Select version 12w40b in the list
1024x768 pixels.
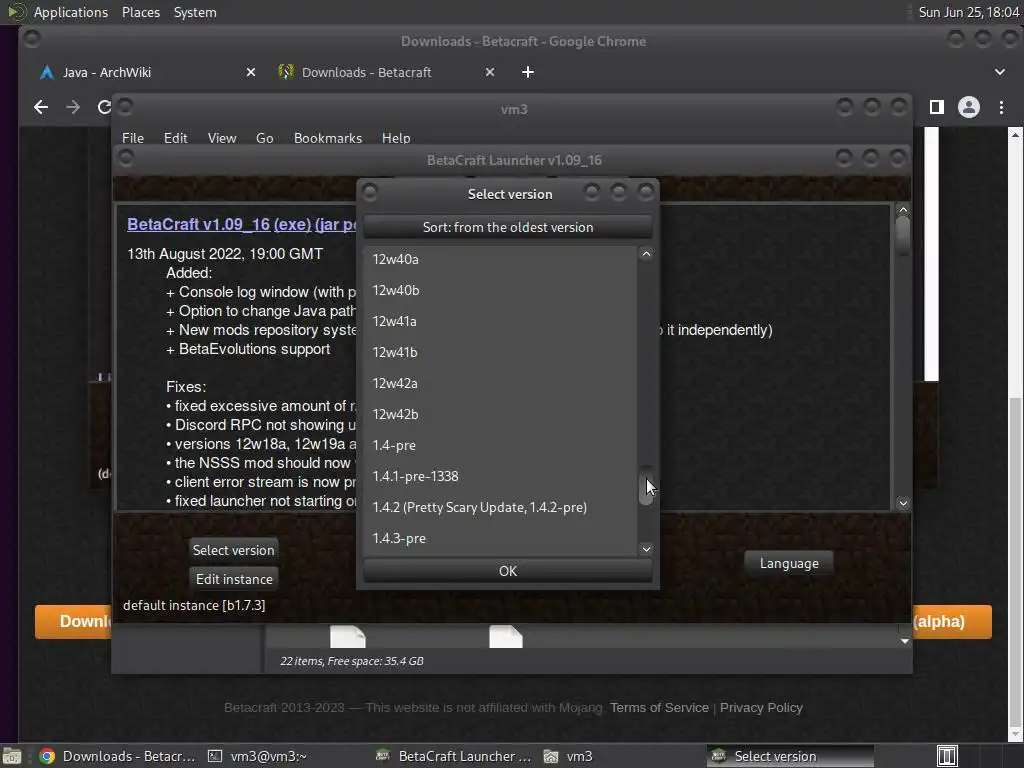(500, 290)
